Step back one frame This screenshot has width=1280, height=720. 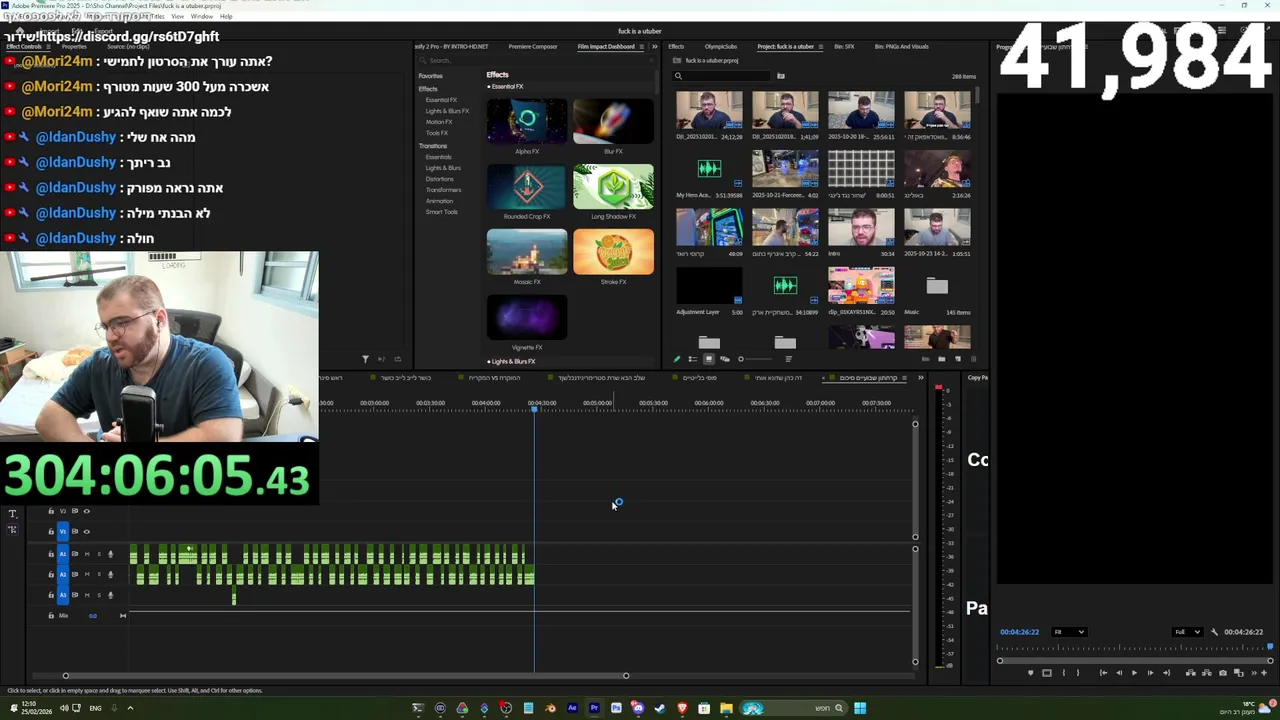(1119, 673)
